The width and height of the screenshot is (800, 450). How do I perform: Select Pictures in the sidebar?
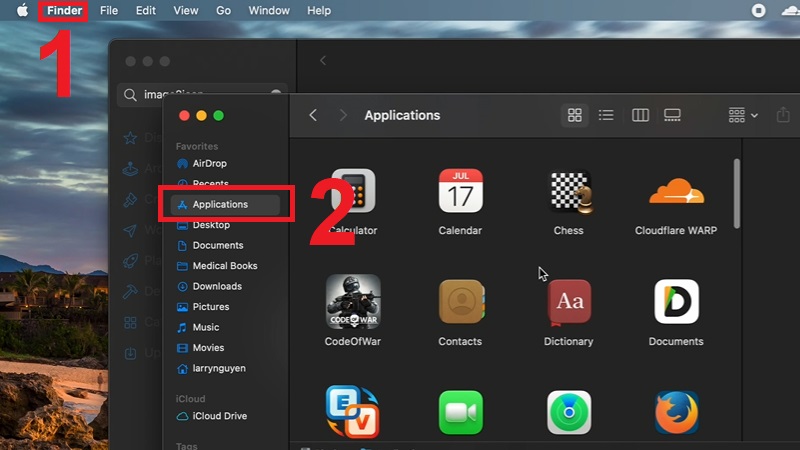203,307
